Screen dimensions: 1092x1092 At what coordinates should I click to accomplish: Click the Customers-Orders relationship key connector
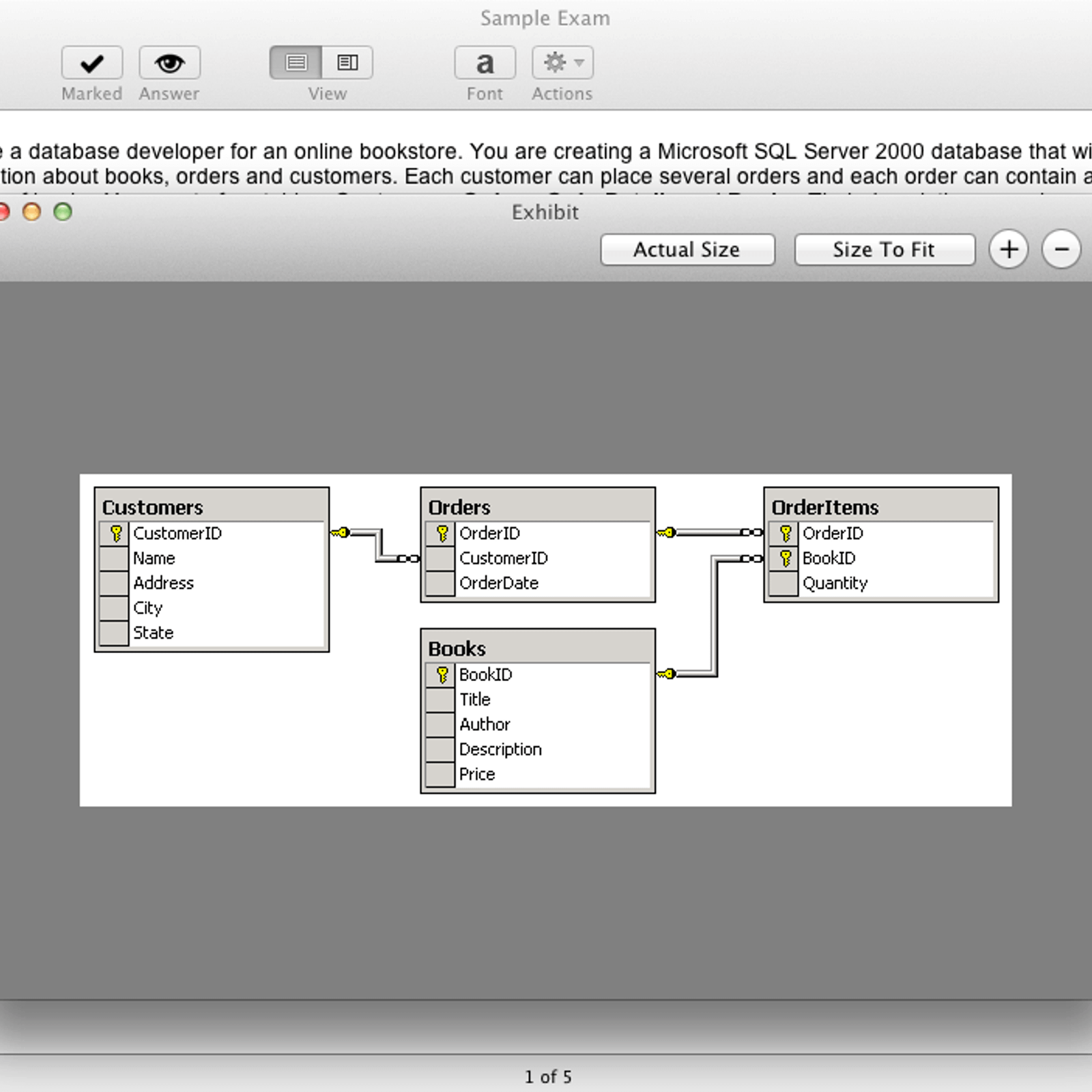tap(341, 532)
